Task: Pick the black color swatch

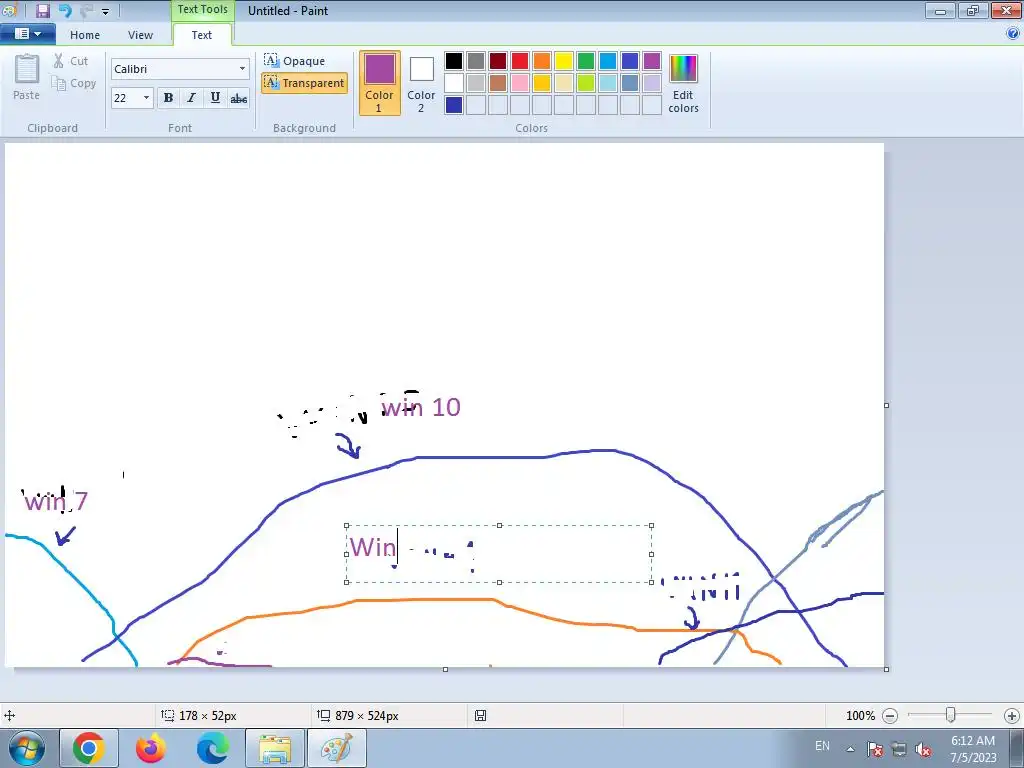Action: (x=454, y=61)
